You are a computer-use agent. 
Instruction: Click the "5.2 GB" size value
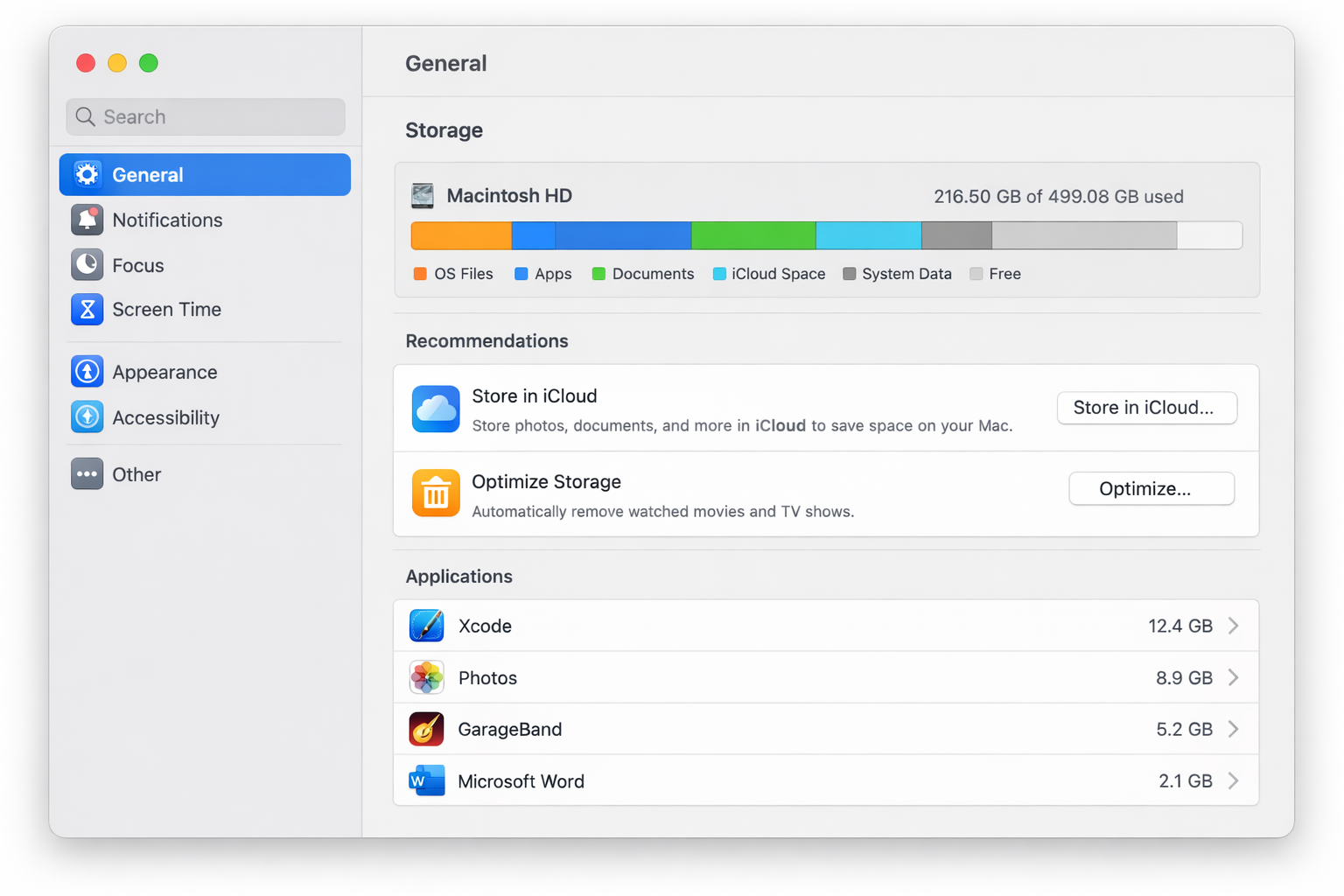coord(1184,729)
